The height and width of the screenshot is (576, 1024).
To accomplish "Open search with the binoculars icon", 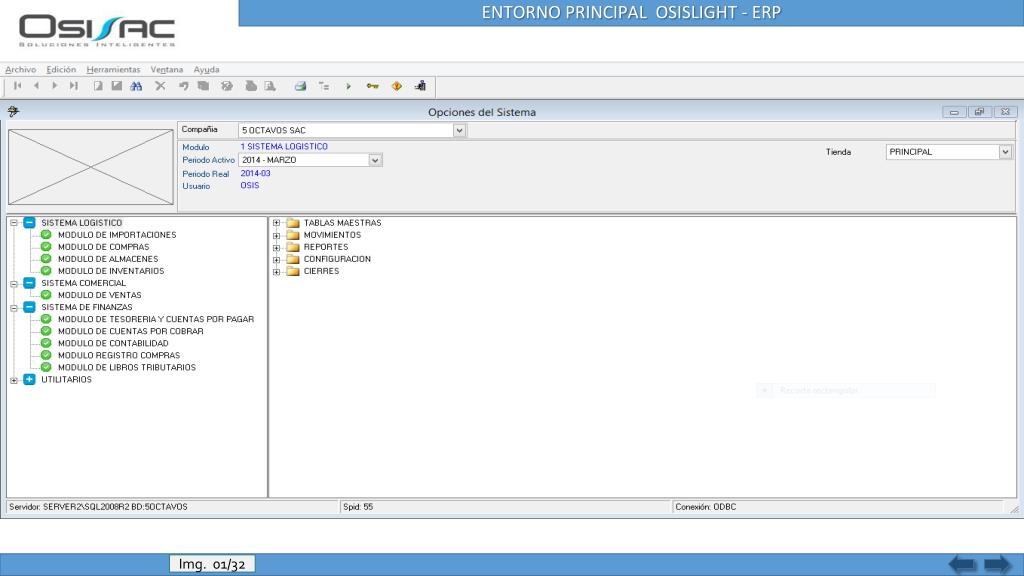I will pyautogui.click(x=136, y=86).
